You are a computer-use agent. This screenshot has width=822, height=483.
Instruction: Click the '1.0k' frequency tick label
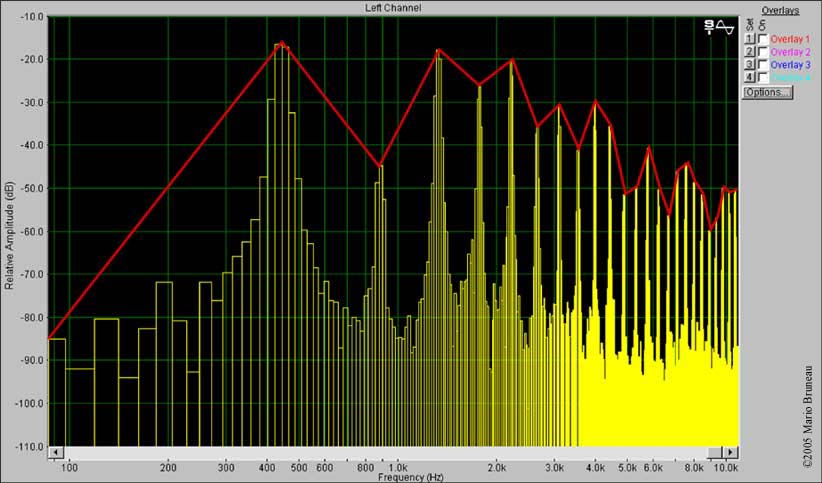tap(398, 467)
